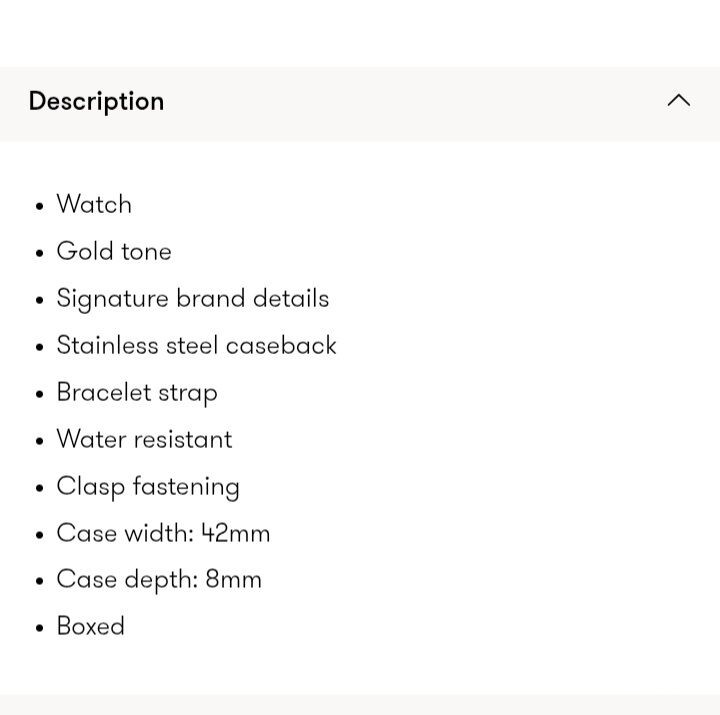Click 'Stainless steel caseback' item

click(x=197, y=345)
